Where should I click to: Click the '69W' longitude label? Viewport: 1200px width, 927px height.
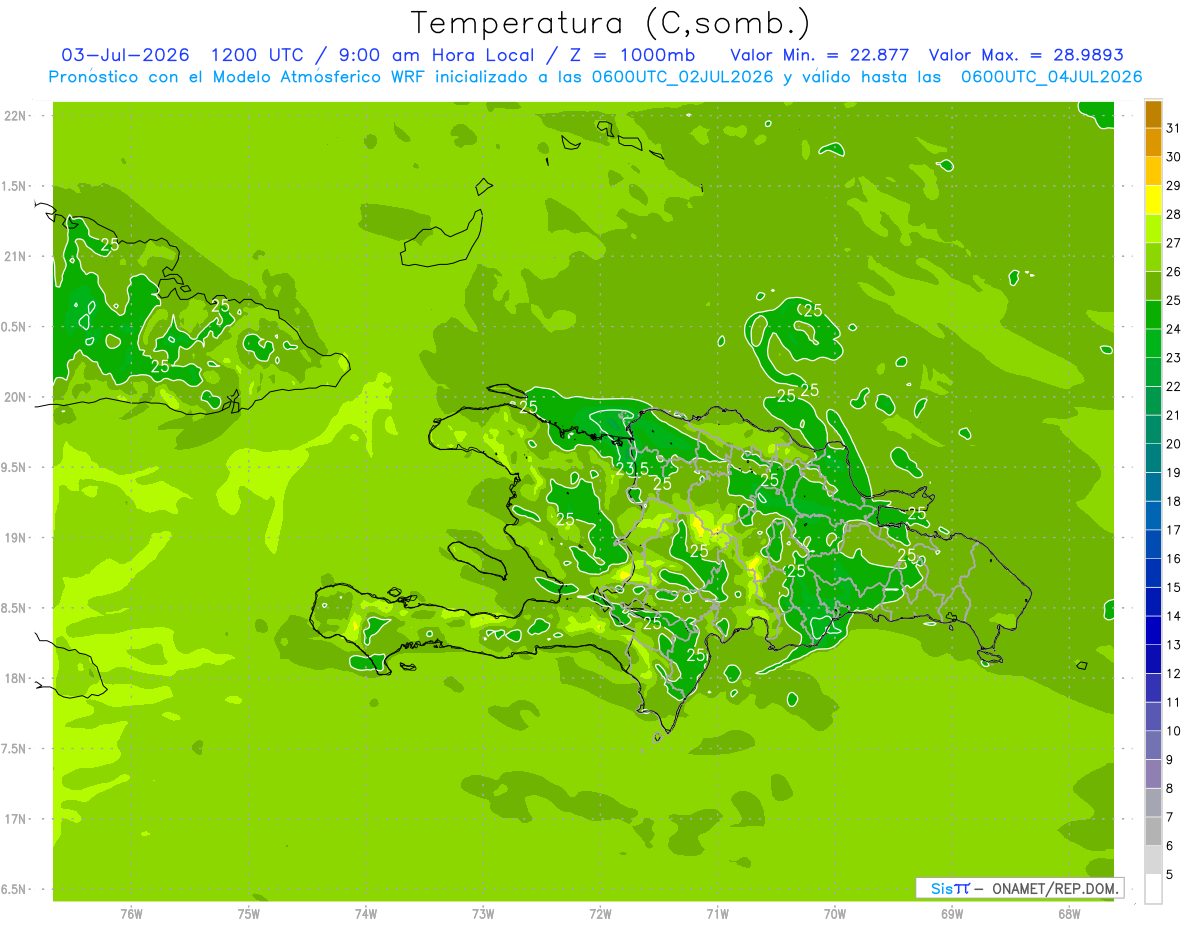952,914
